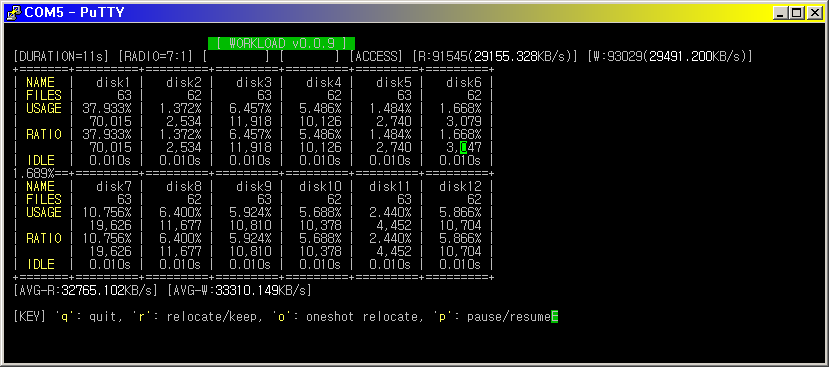Click the green cursor in disk6 RATIO row

click(x=463, y=147)
